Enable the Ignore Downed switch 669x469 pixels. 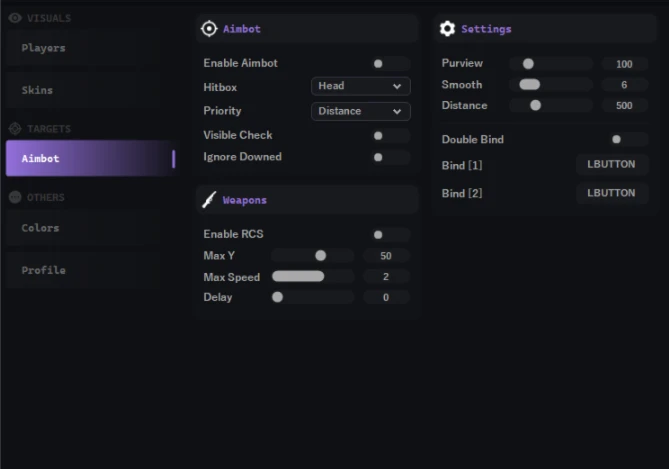(390, 157)
